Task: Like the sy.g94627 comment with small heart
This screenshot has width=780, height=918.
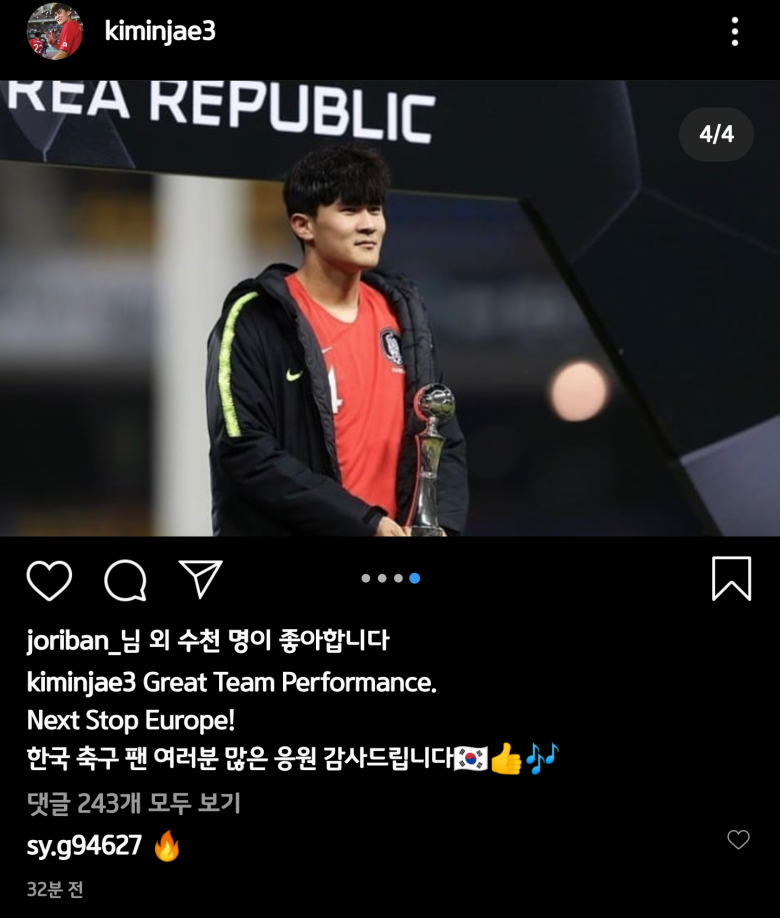Action: pyautogui.click(x=738, y=840)
